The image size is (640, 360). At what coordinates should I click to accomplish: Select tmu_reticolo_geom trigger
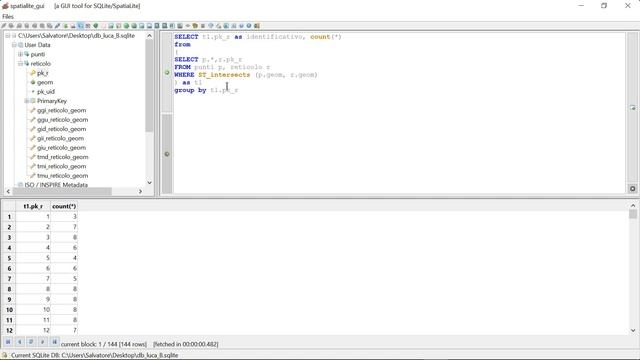tap(62, 176)
